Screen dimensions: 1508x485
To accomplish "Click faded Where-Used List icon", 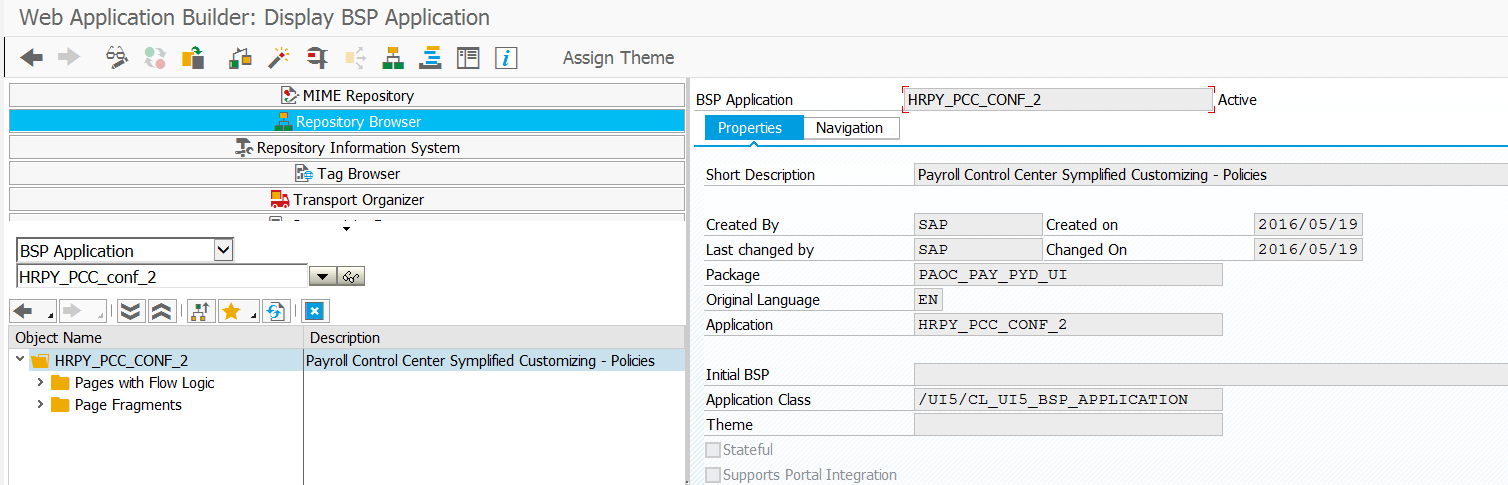I will (x=355, y=58).
